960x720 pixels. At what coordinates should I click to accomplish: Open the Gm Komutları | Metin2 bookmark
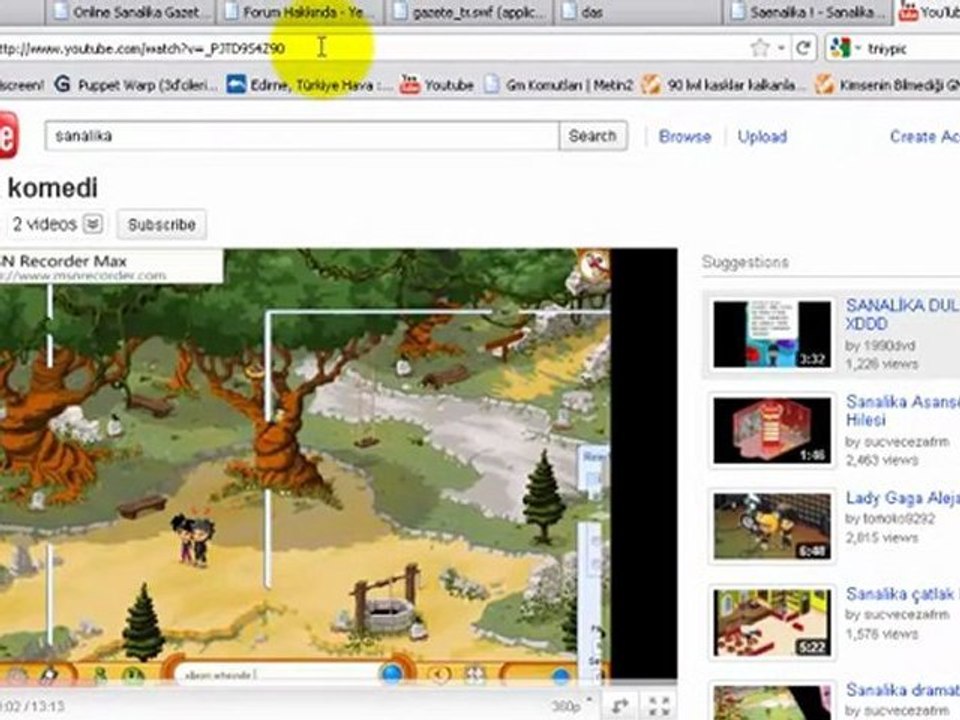(558, 84)
